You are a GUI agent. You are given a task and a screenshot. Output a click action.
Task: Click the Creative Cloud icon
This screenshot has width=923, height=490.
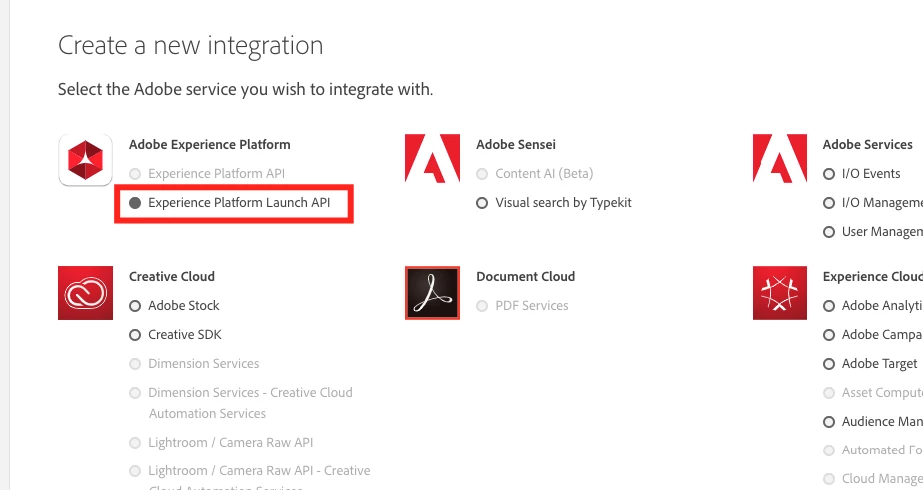(x=85, y=293)
